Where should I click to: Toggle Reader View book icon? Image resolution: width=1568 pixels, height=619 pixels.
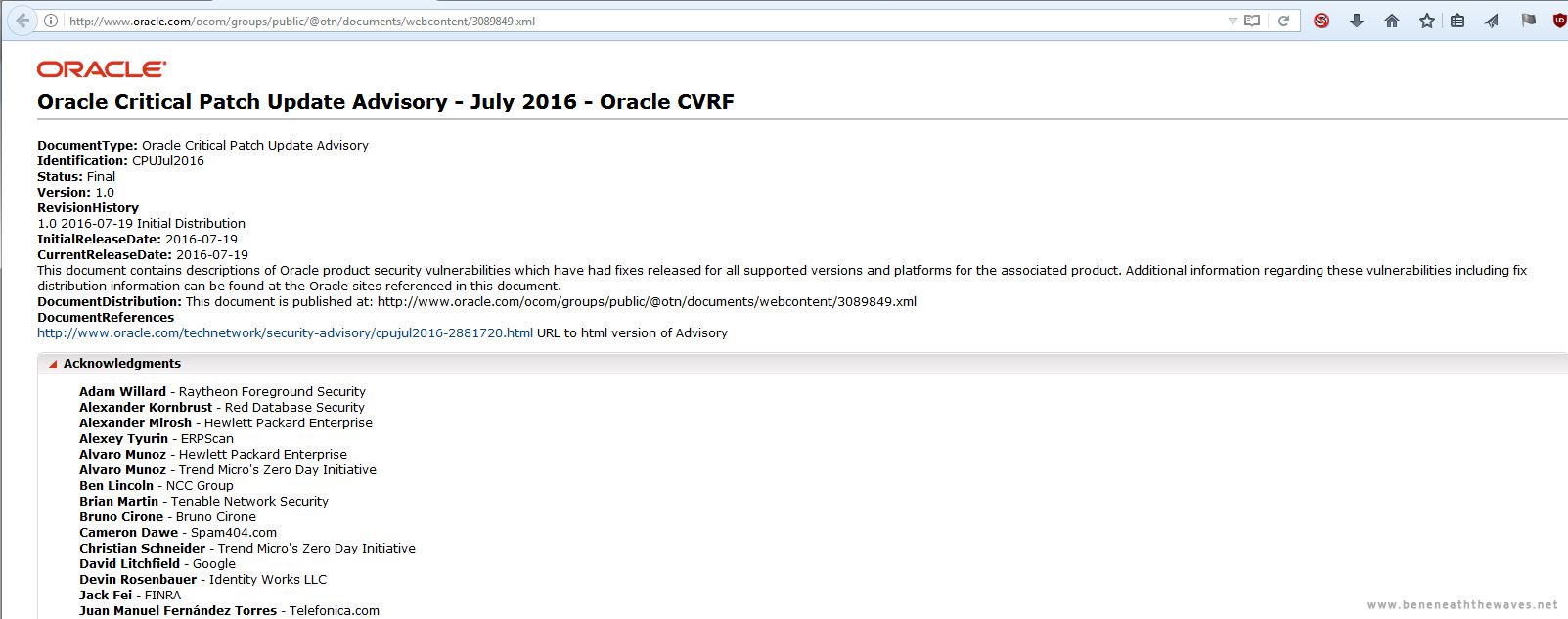1252,21
